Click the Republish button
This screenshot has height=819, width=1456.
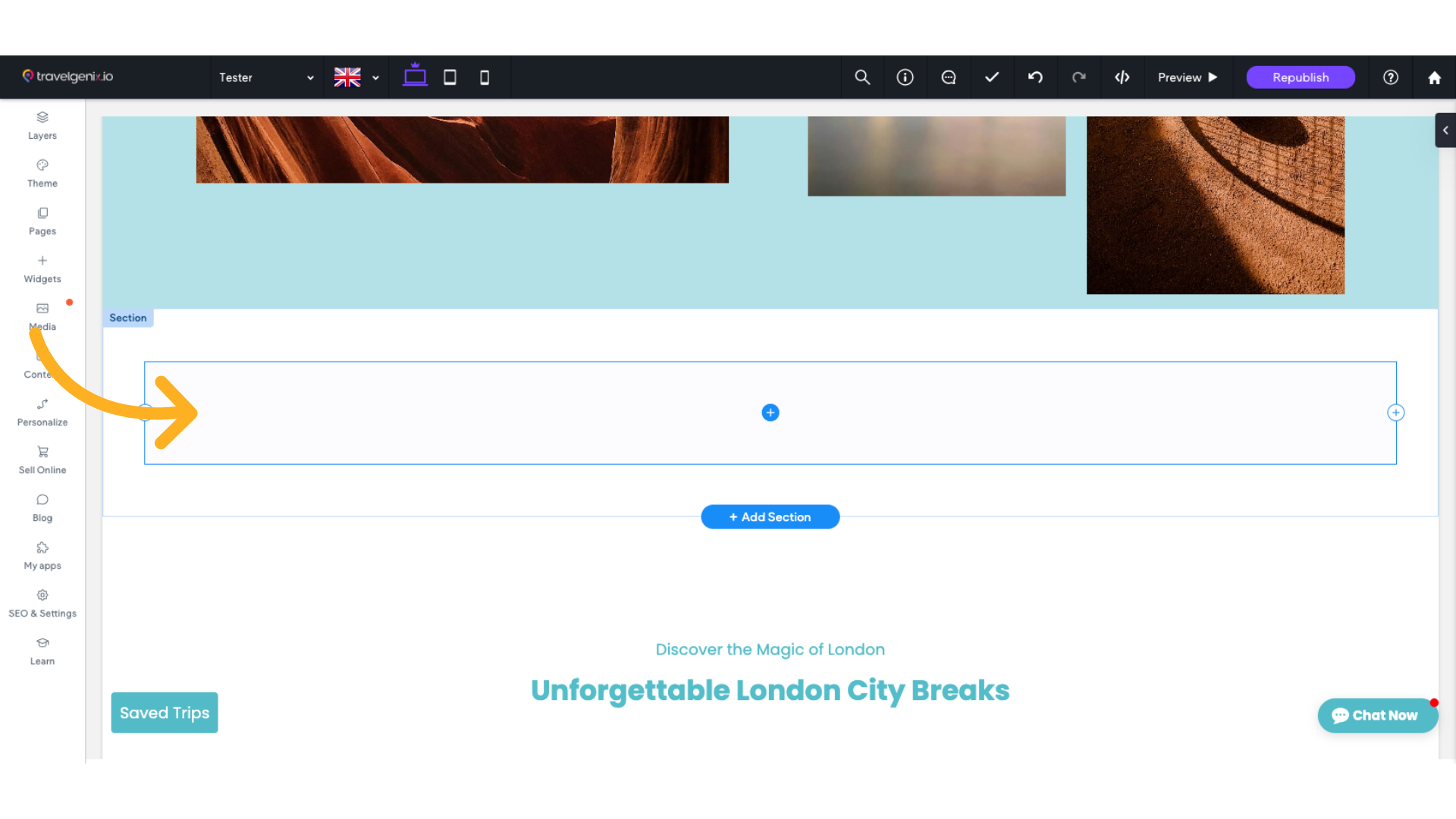pos(1300,77)
